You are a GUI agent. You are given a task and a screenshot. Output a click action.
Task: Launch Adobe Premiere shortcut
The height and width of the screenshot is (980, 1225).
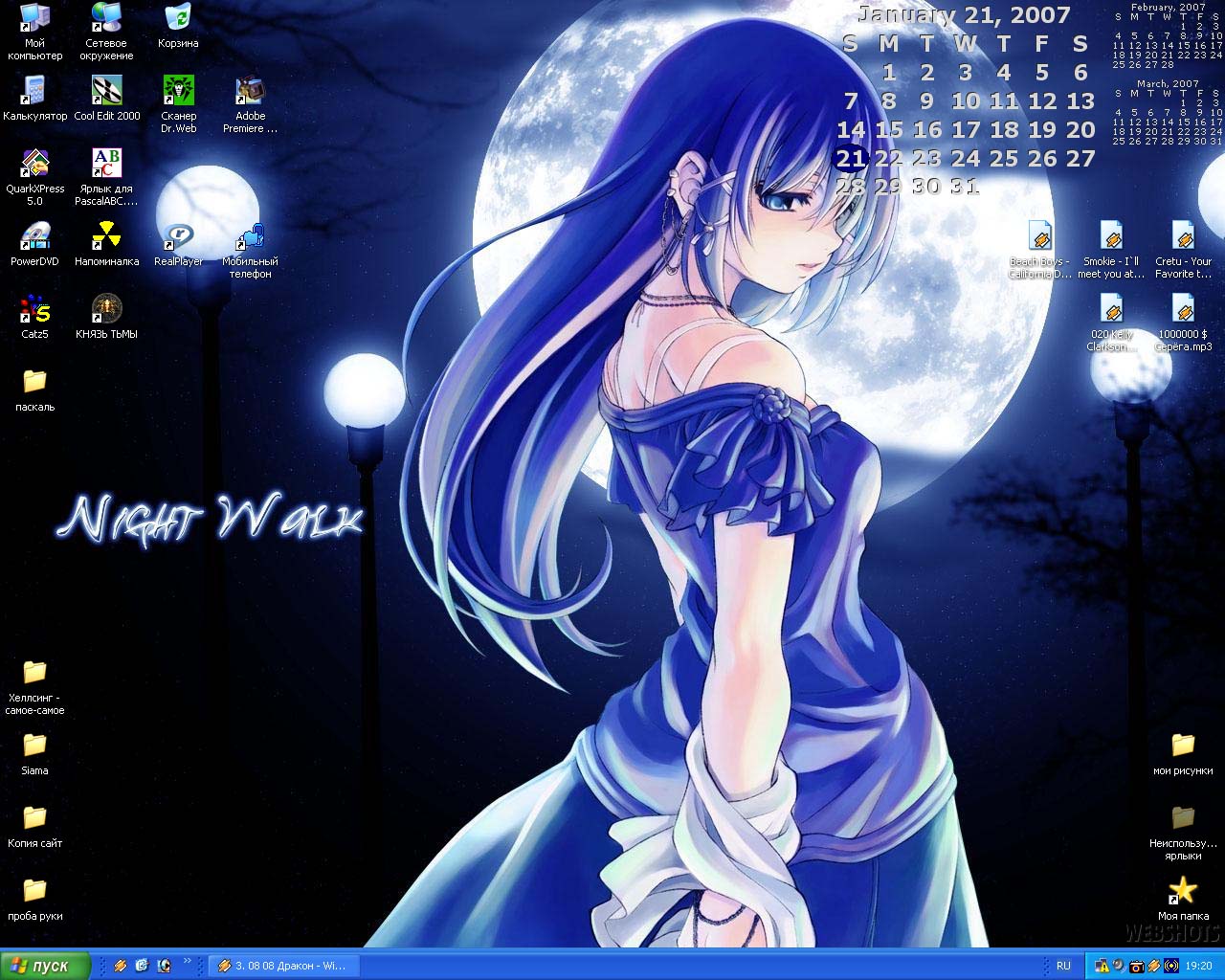pos(250,104)
